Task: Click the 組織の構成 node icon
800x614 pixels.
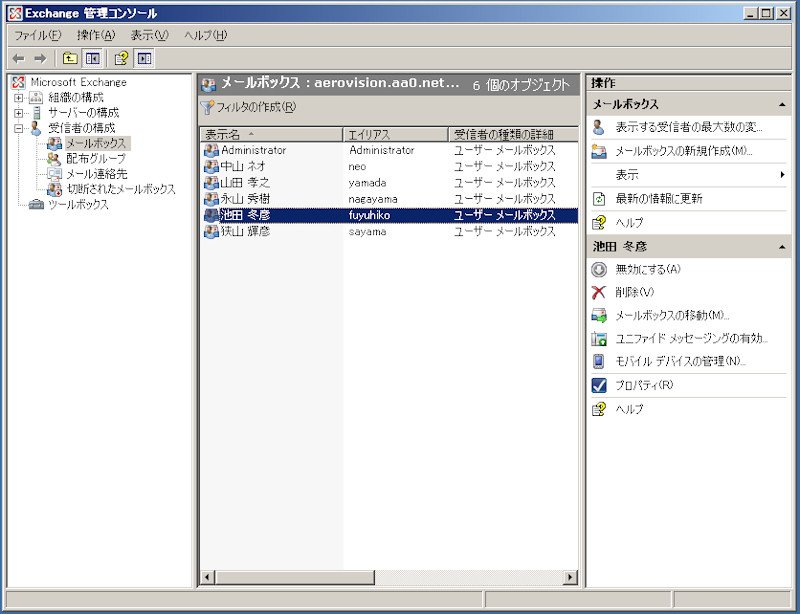Action: tap(36, 97)
